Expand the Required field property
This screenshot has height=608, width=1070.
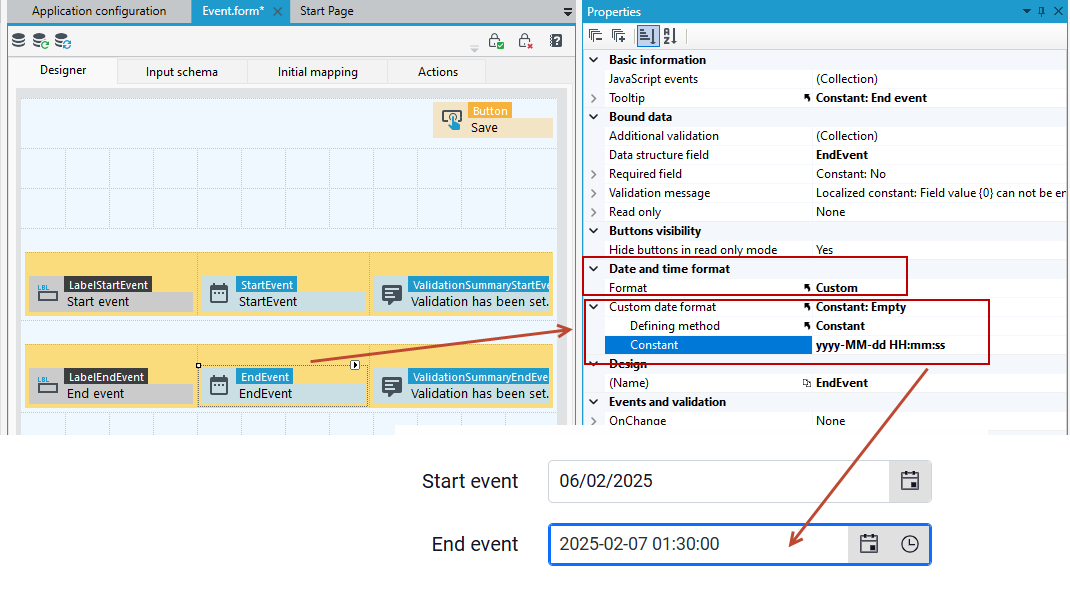click(594, 174)
